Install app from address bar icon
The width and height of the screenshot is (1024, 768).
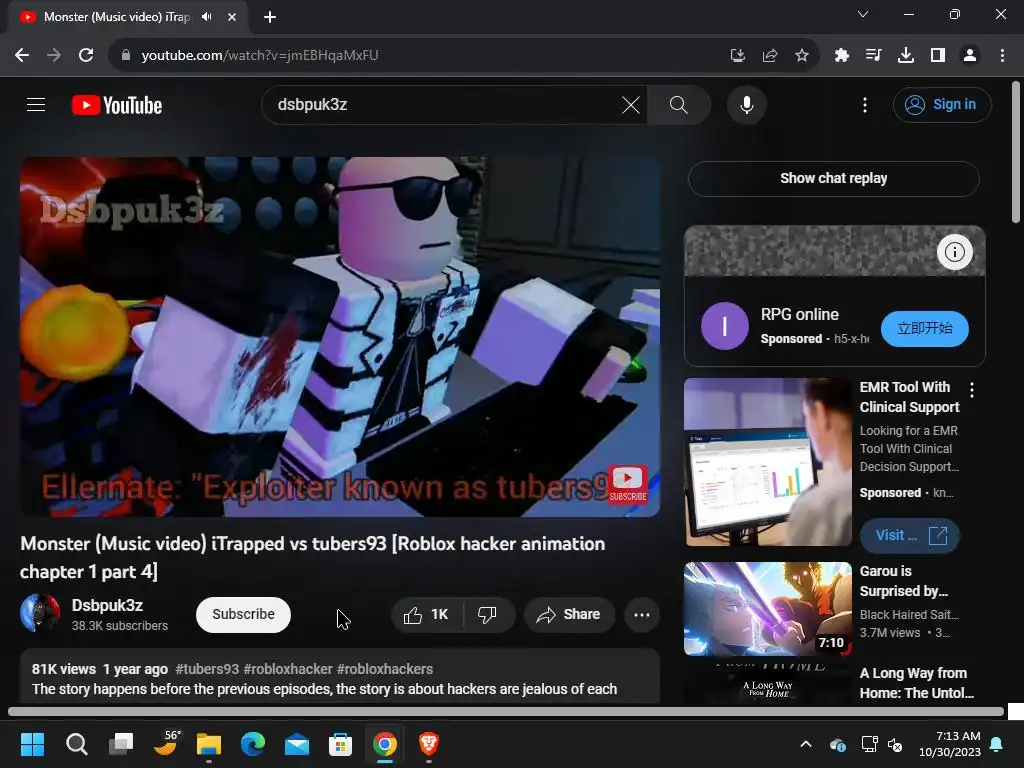737,56
